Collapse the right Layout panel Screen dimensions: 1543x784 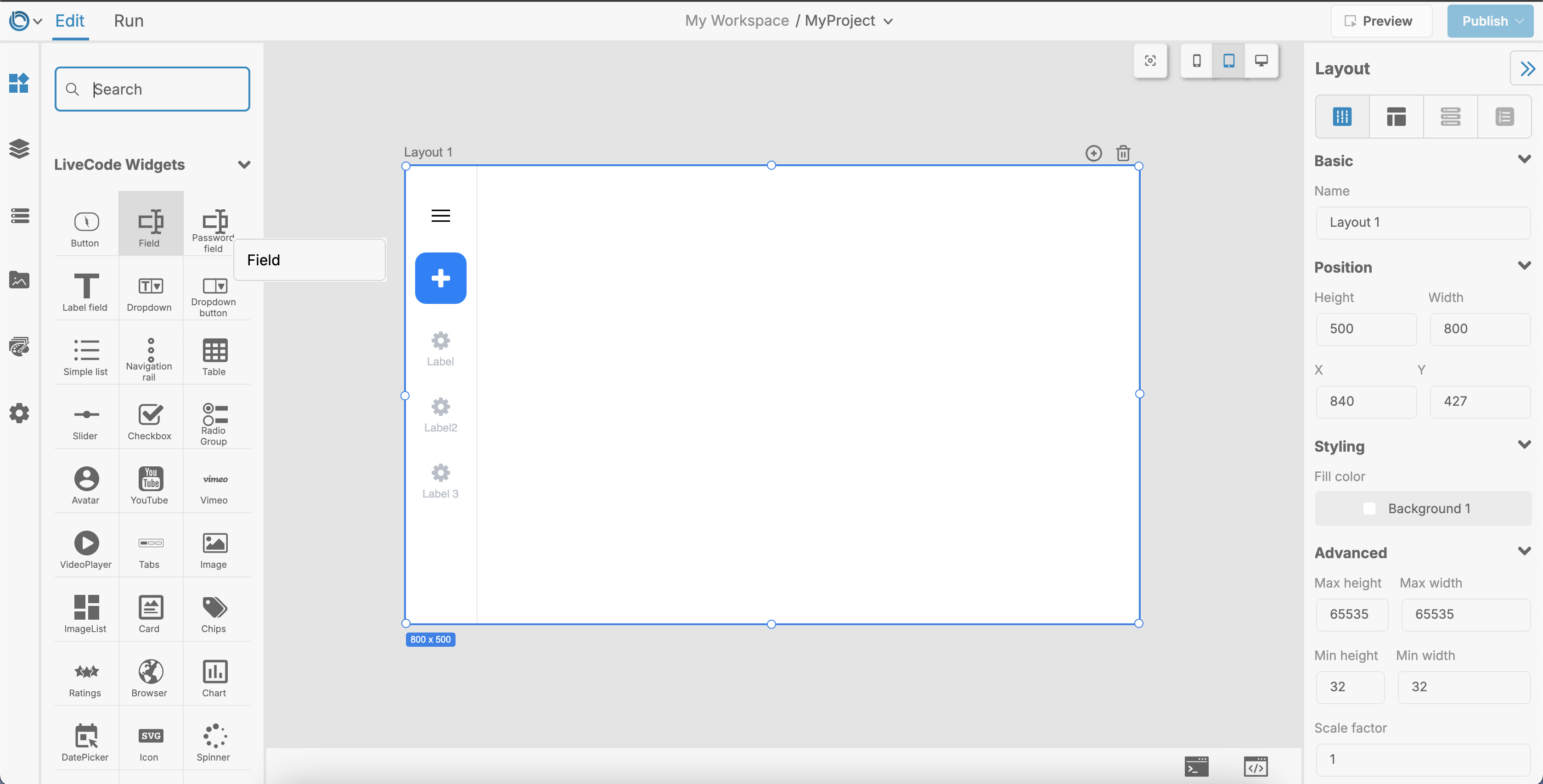click(1527, 69)
